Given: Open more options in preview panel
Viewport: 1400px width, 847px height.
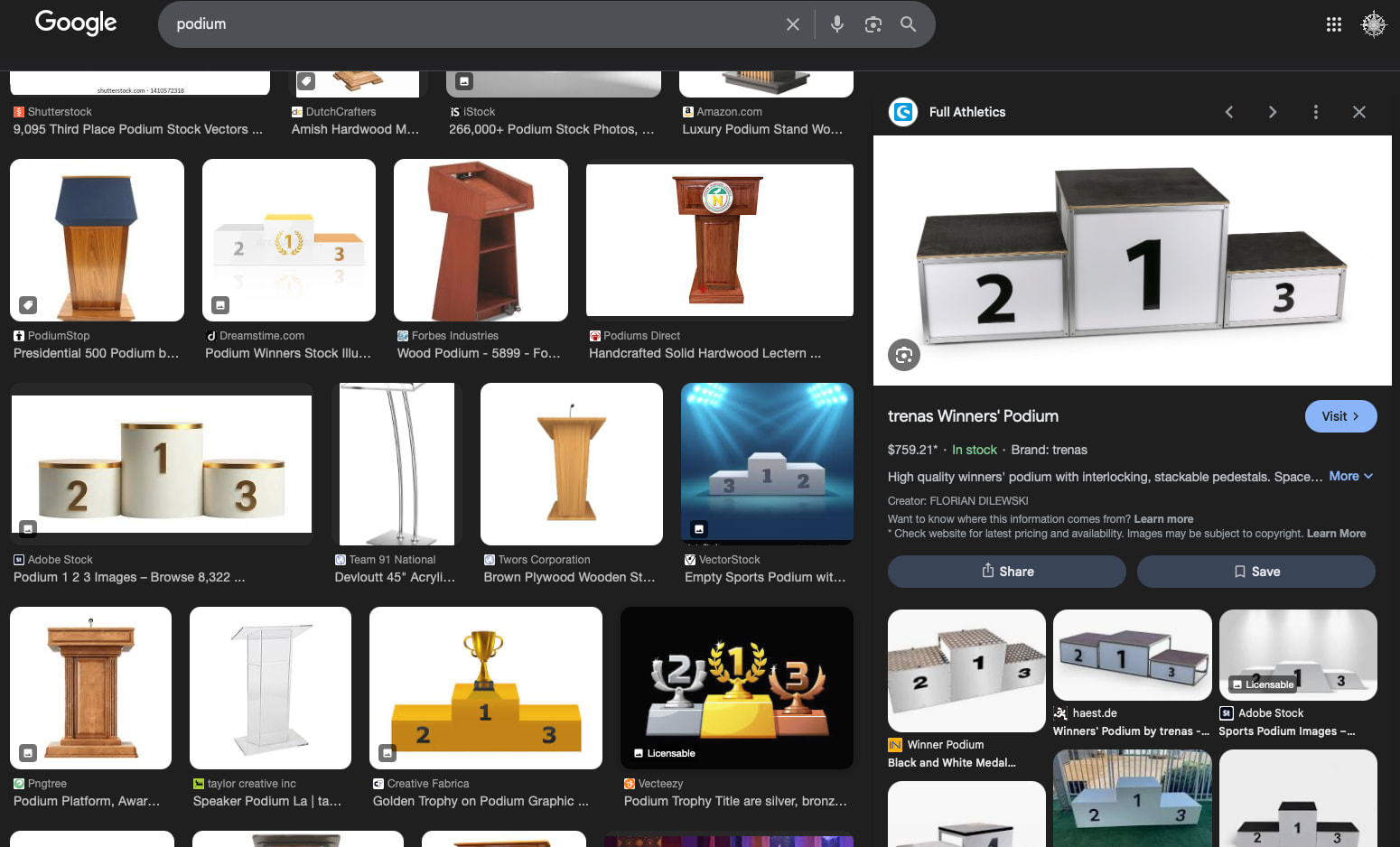Looking at the screenshot, I should (x=1315, y=112).
